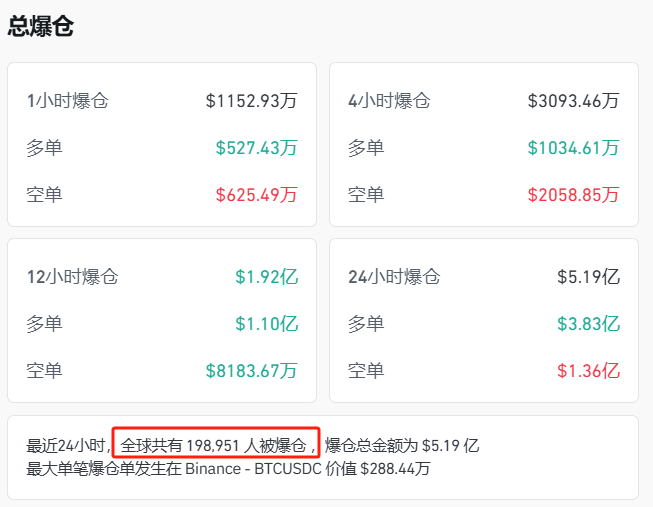Click the 12-hour long value $1.10亿
The height and width of the screenshot is (507, 653).
click(267, 323)
